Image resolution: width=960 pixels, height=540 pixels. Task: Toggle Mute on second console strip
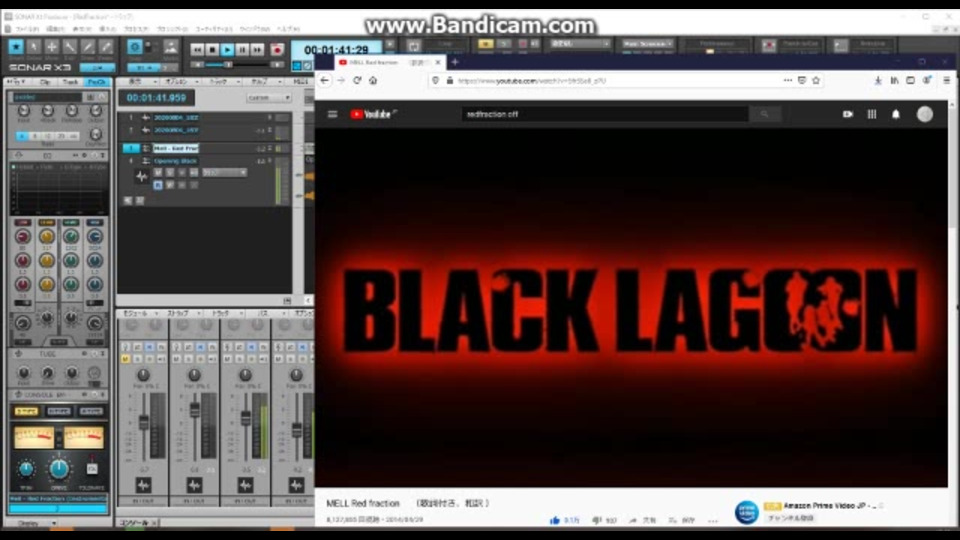click(x=176, y=359)
